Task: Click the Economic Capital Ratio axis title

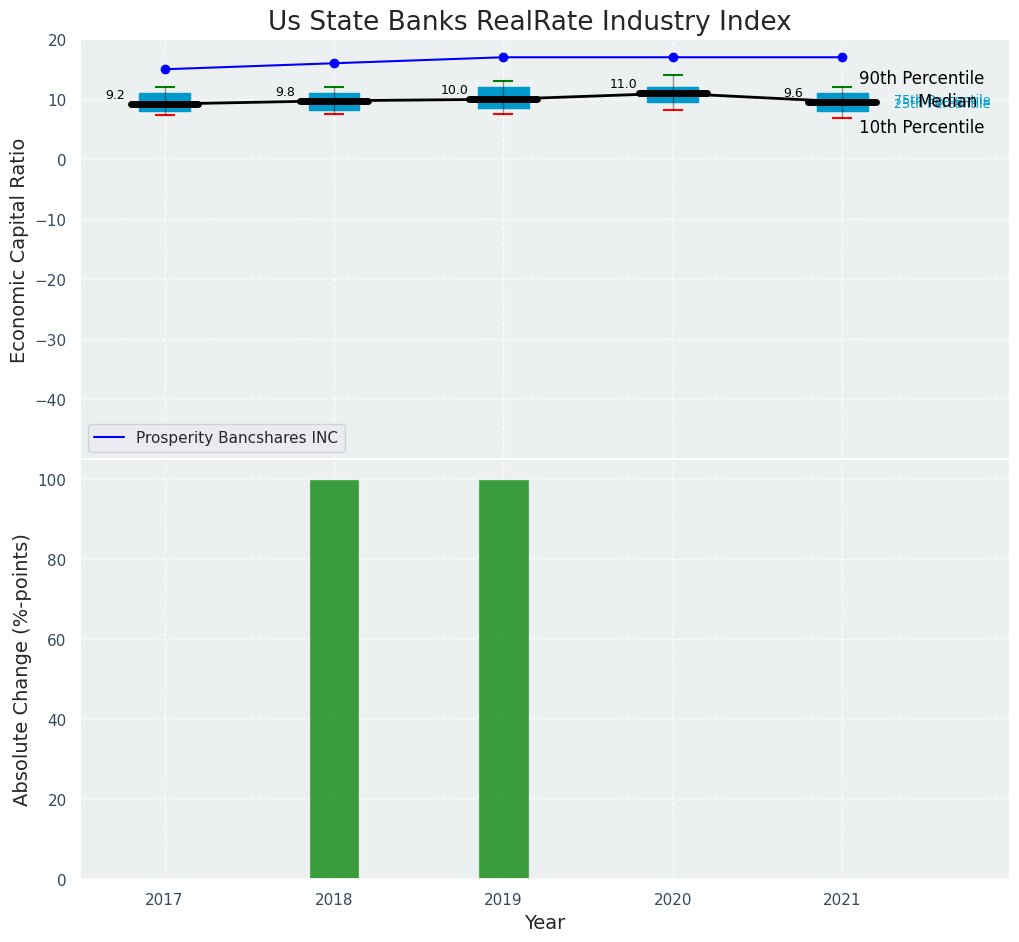Action: [x=19, y=250]
